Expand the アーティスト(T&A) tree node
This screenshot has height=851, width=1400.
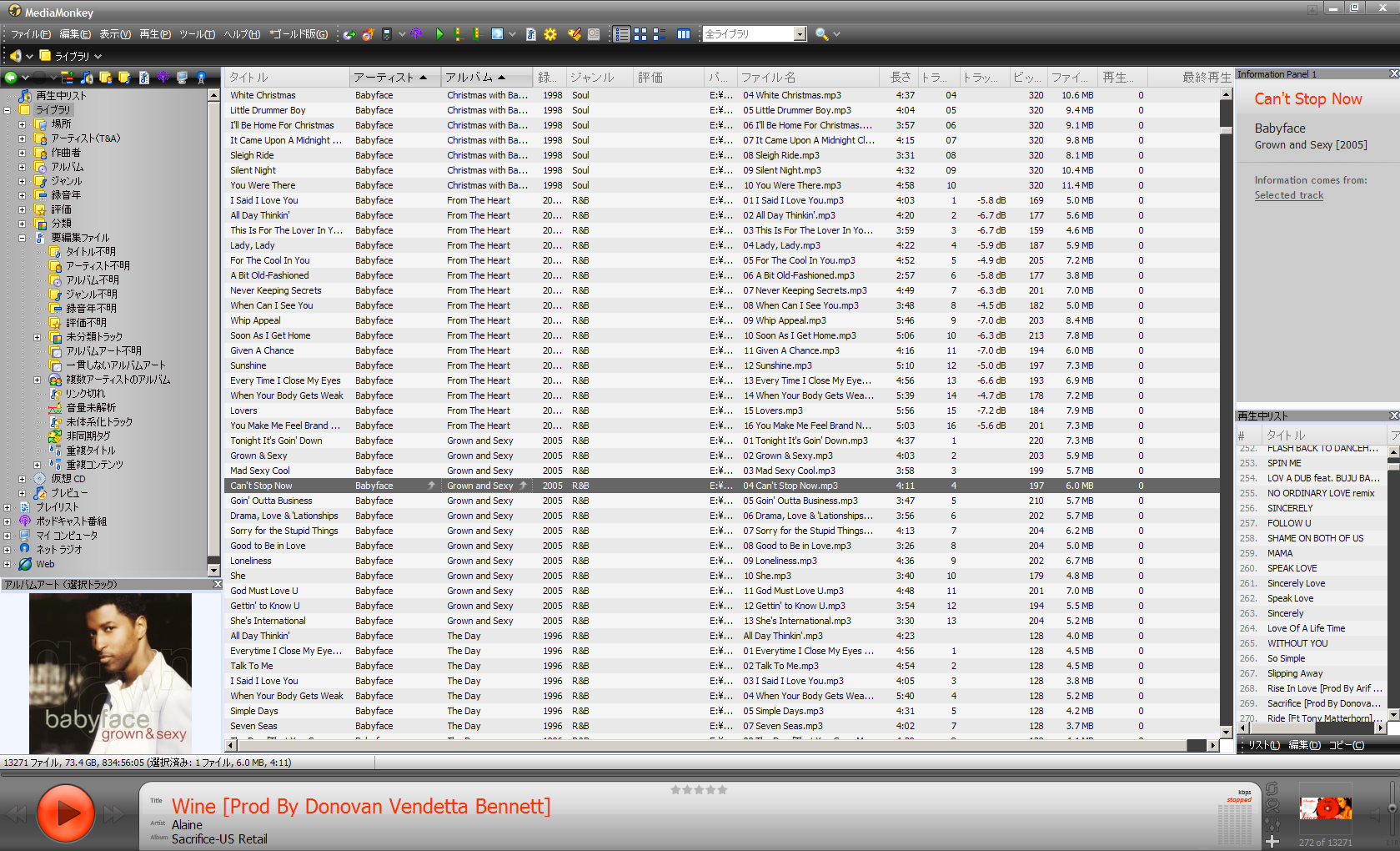point(23,138)
